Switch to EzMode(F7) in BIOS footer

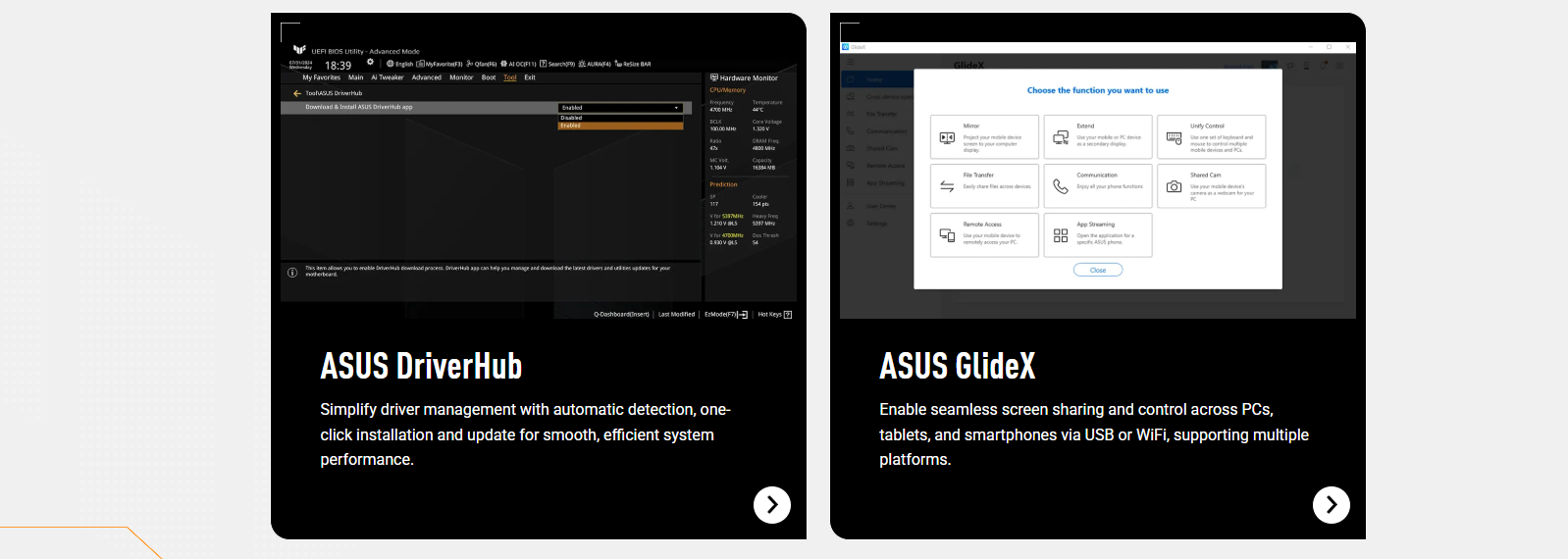(726, 315)
